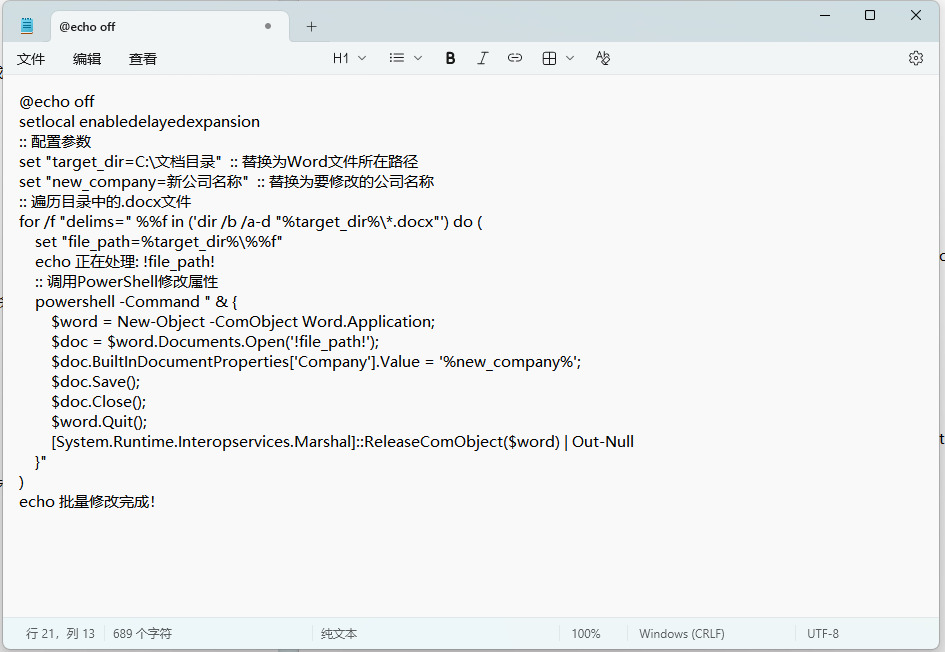The width and height of the screenshot is (945, 652).
Task: Add a new tab with plus button
Action: point(311,26)
